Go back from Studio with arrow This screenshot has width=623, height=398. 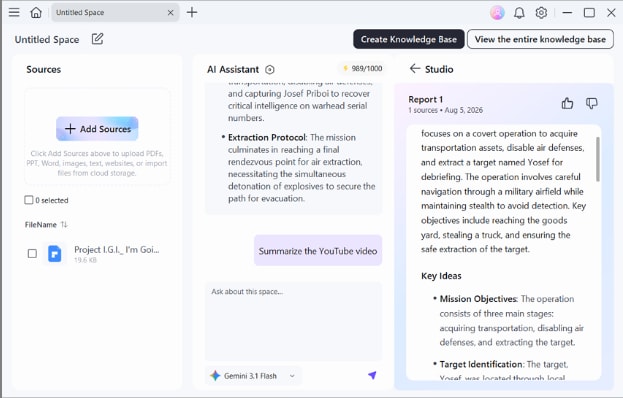click(x=414, y=69)
